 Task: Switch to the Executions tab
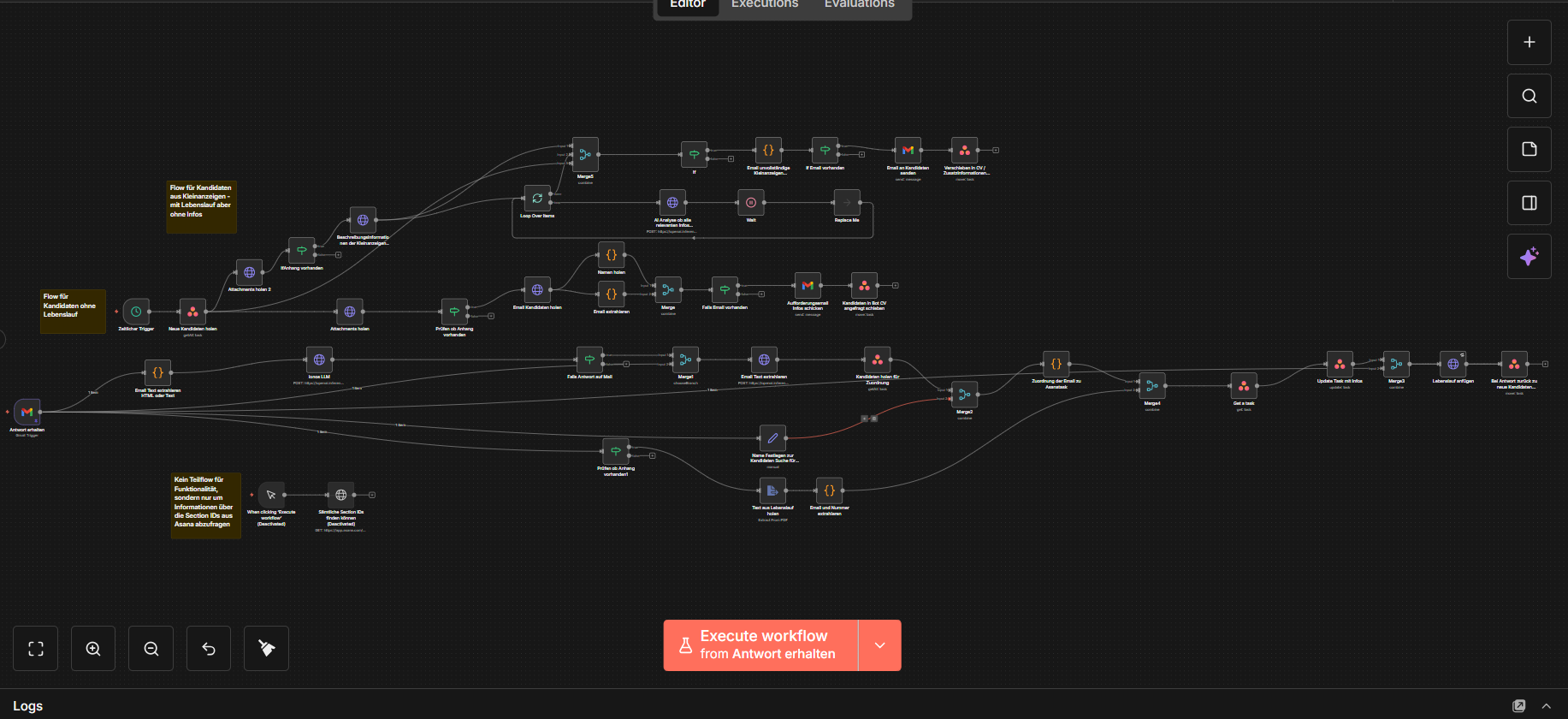point(764,5)
